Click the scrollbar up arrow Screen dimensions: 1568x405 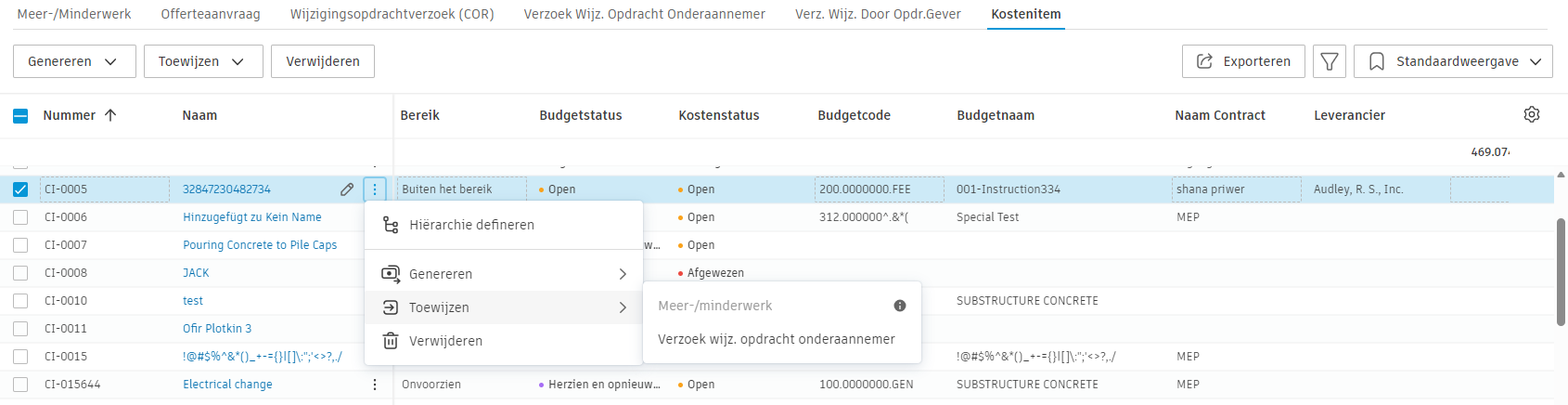[1561, 175]
